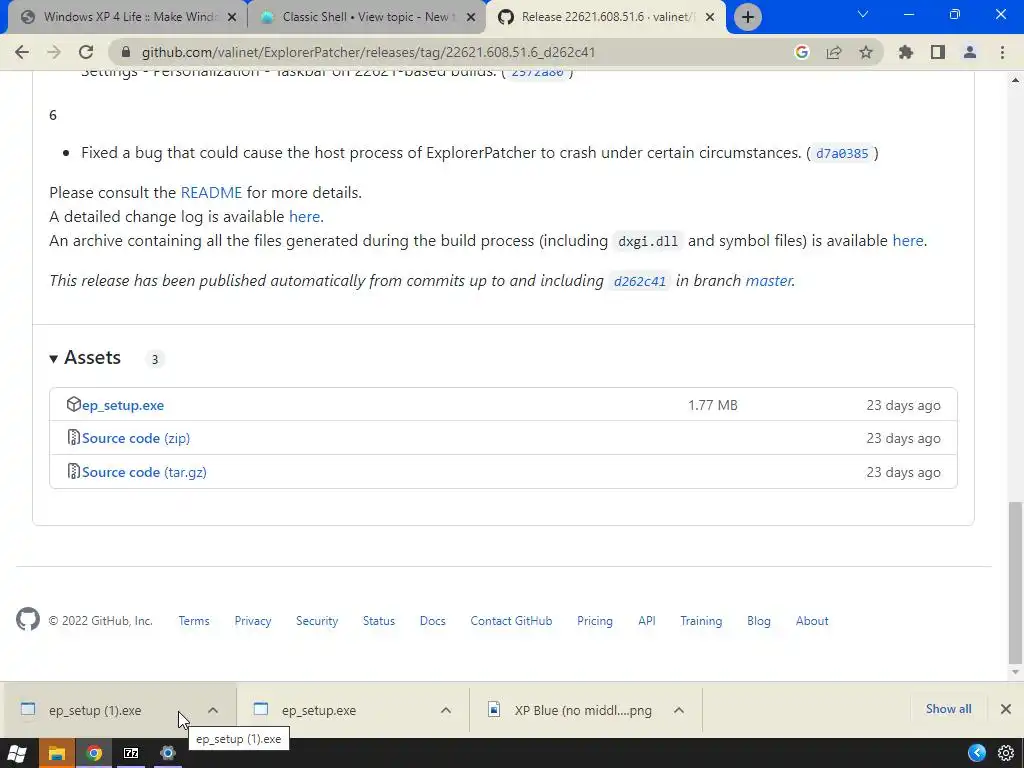Open the About footer link

812,621
